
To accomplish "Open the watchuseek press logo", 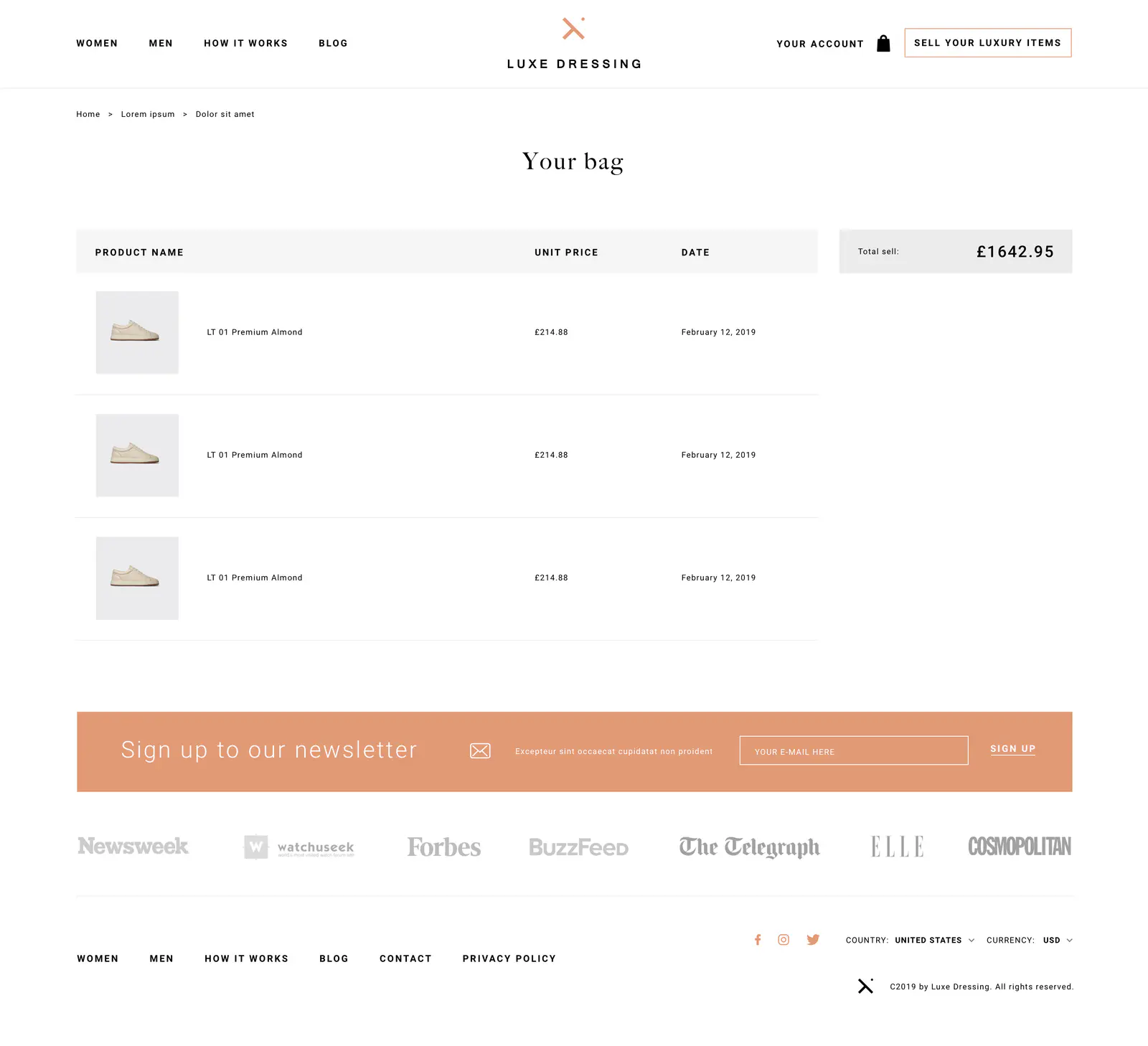I will click(299, 847).
